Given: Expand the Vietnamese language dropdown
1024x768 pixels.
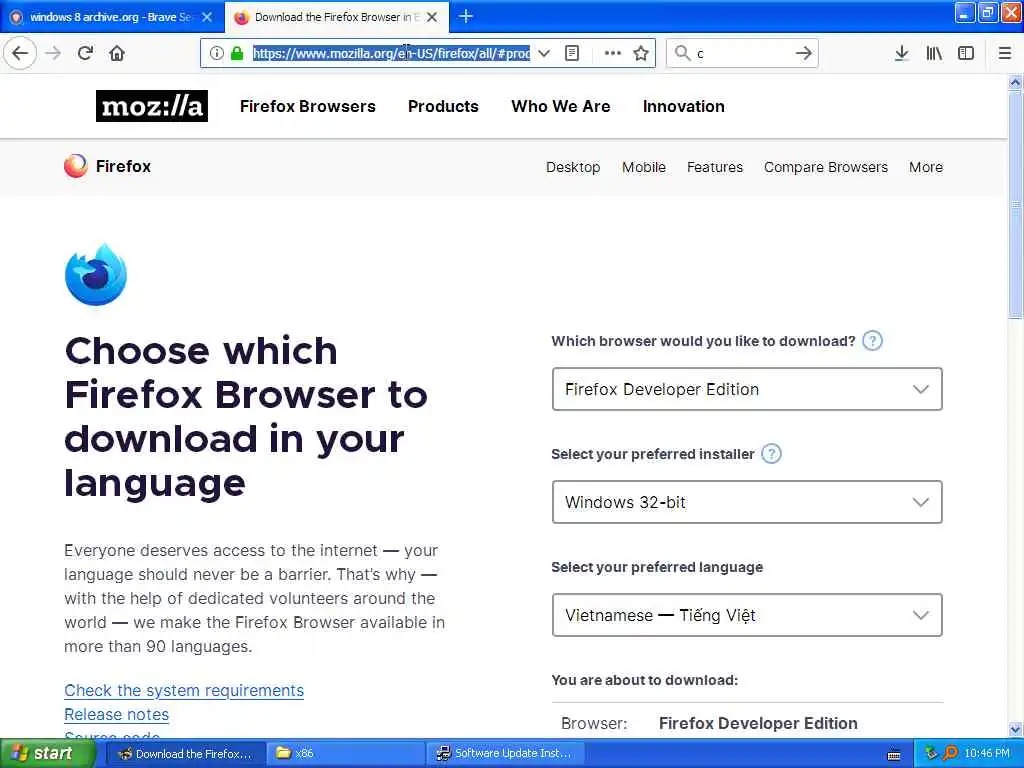Looking at the screenshot, I should click(746, 615).
